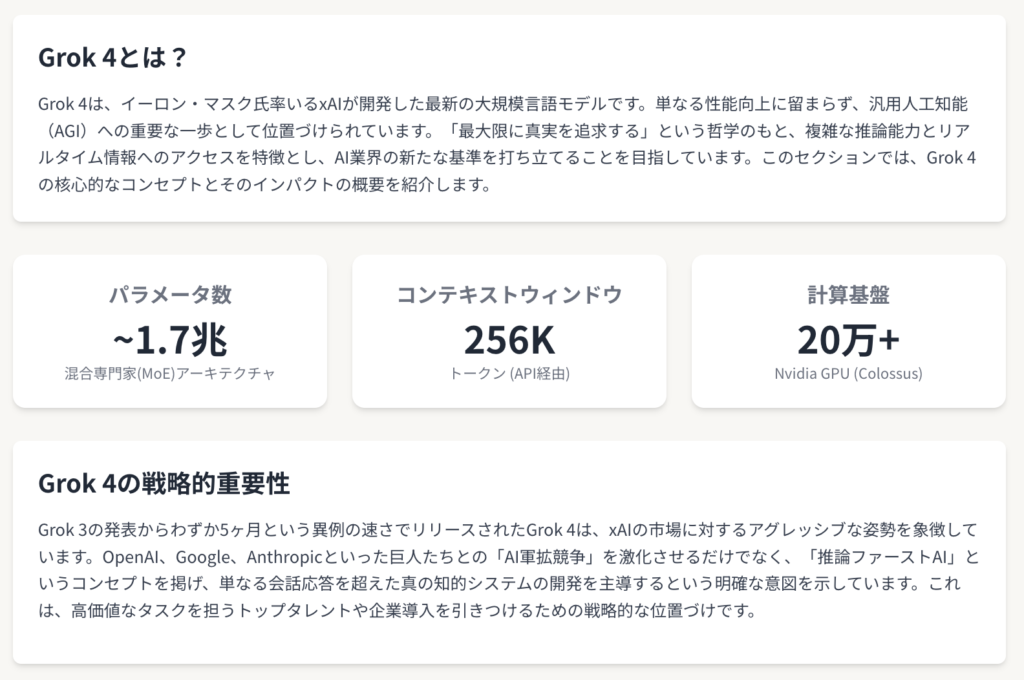This screenshot has width=1024, height=680.
Task: Click the phrase '最大限に真実を追求する'
Action: click(549, 131)
